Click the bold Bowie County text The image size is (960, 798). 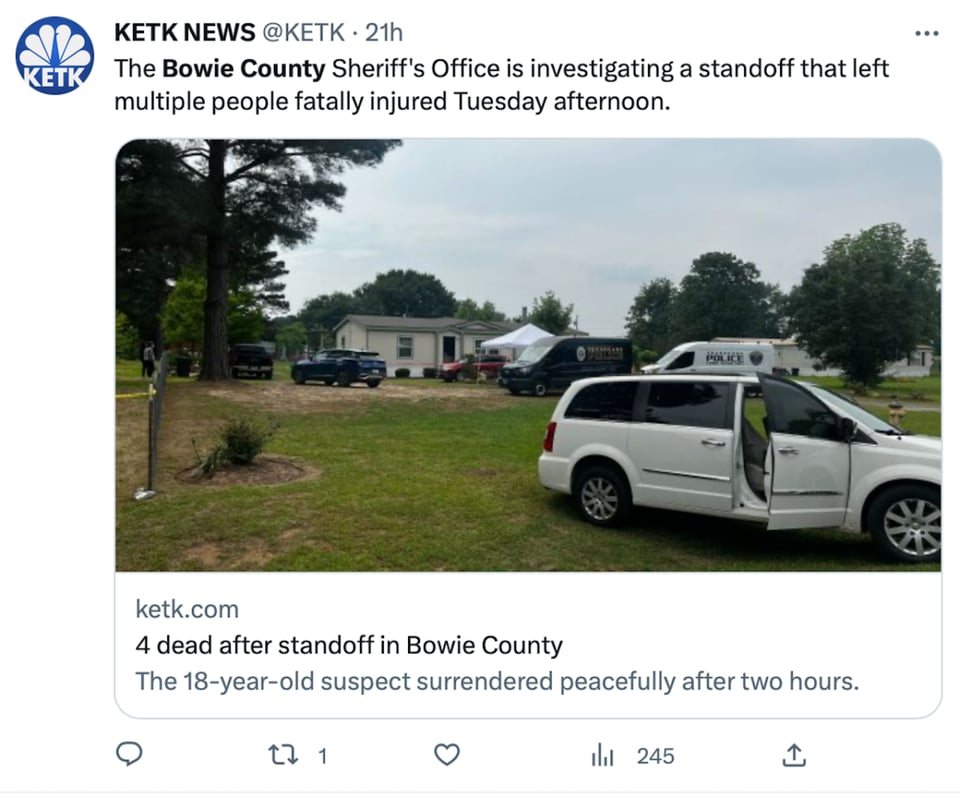tap(244, 68)
